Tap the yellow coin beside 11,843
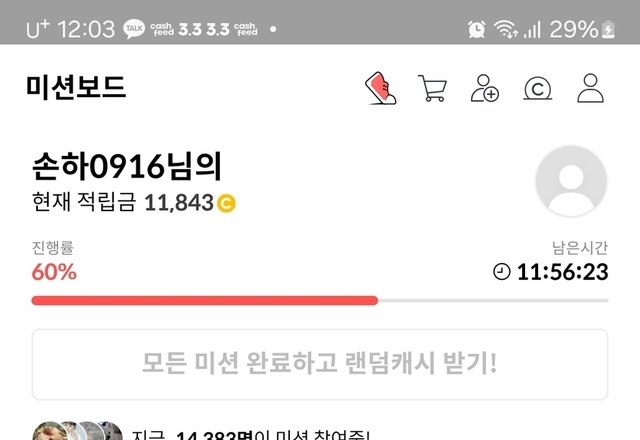640x440 pixels. (x=226, y=203)
